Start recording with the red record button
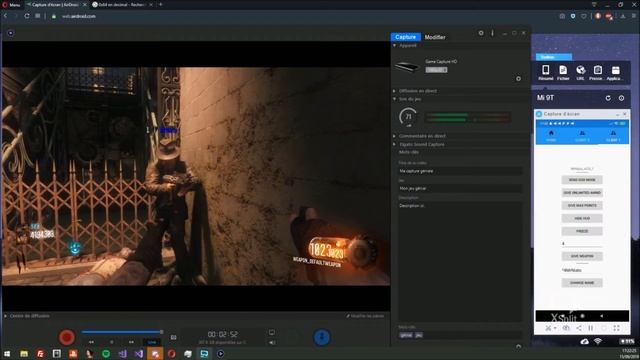This screenshot has height=360, width=640. tap(67, 337)
